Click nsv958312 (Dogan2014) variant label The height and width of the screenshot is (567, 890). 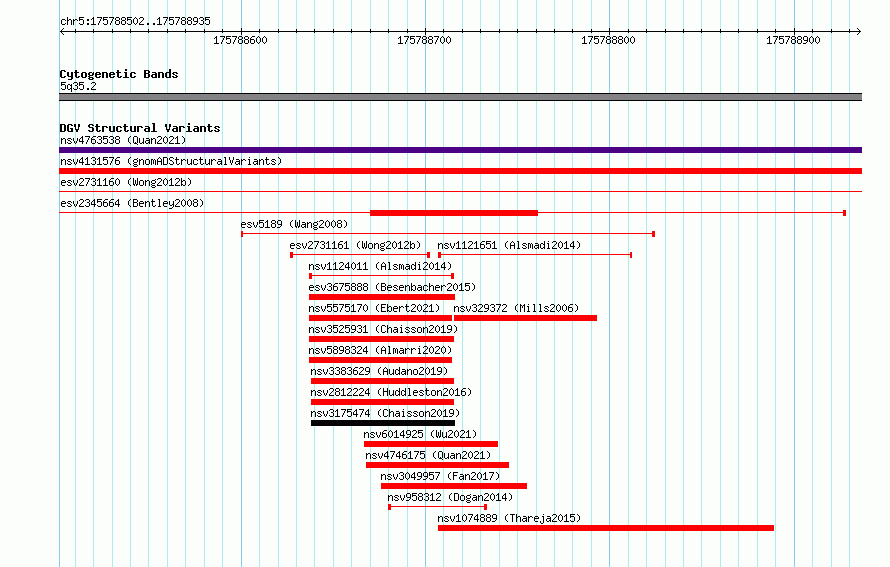pos(450,497)
